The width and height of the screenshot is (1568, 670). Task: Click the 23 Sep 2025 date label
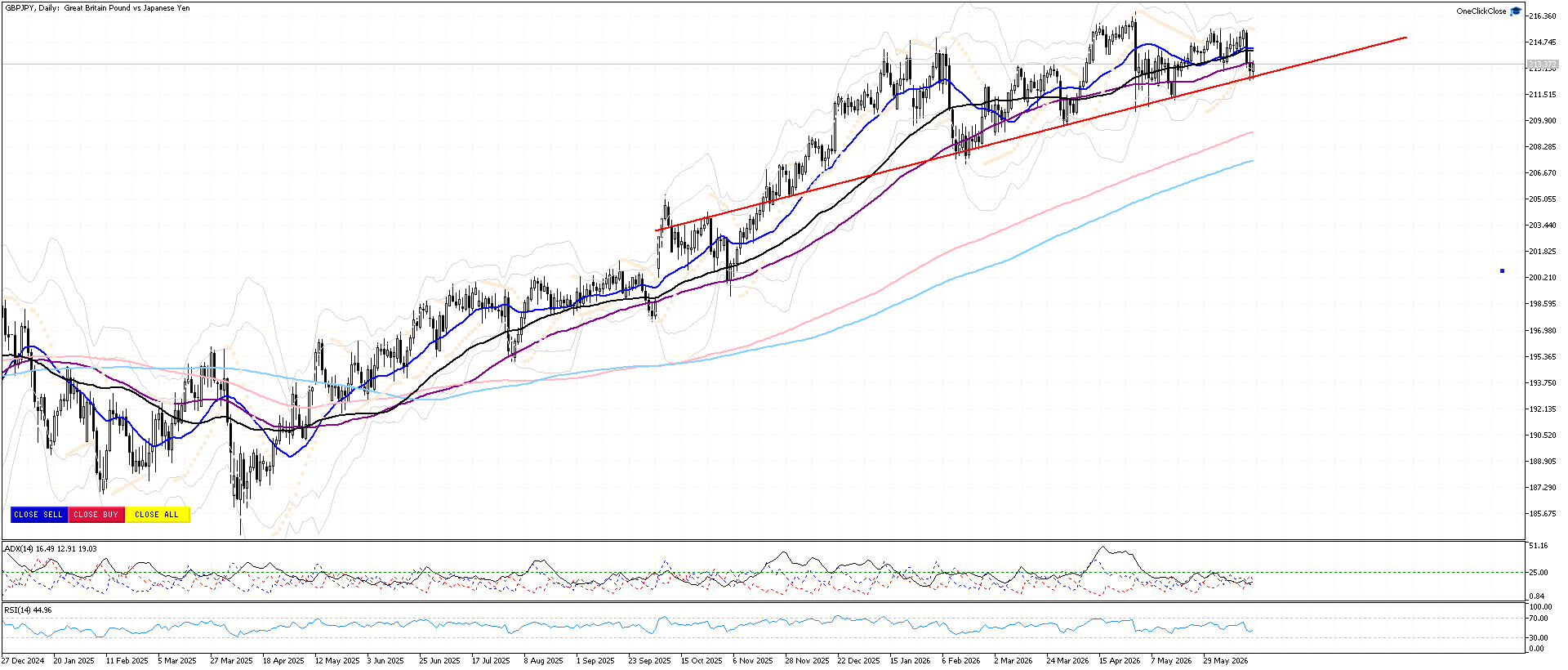pyautogui.click(x=650, y=661)
